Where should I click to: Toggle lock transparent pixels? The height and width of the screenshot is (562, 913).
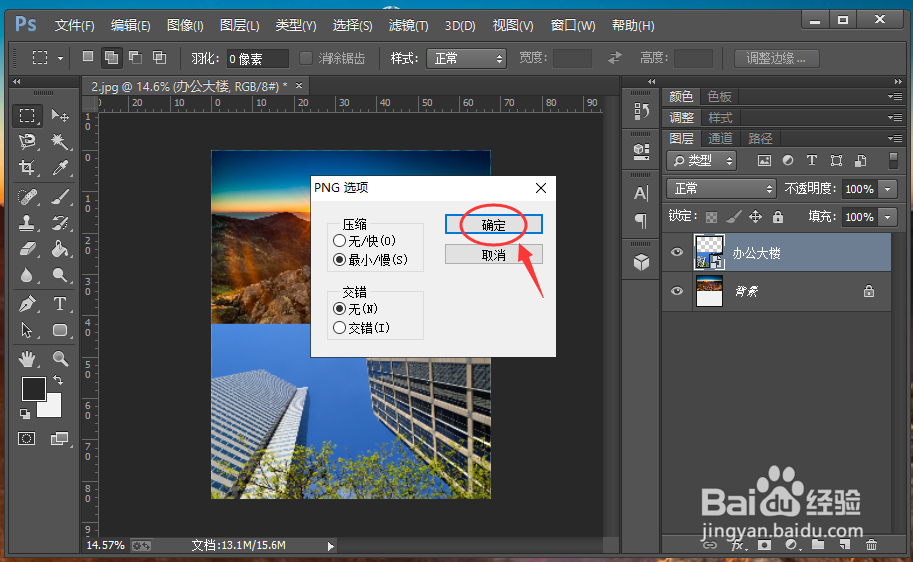pyautogui.click(x=711, y=217)
